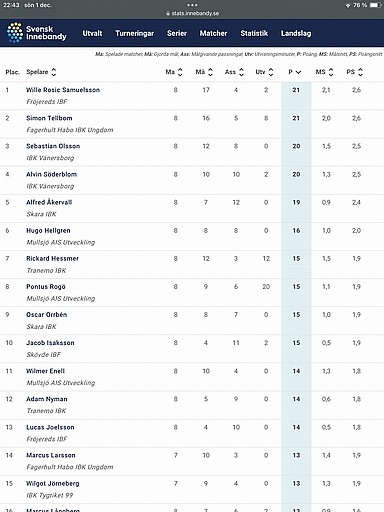Open player Wille Rosie Samuelsson
Viewport: 384px width, 512px height.
(63, 90)
